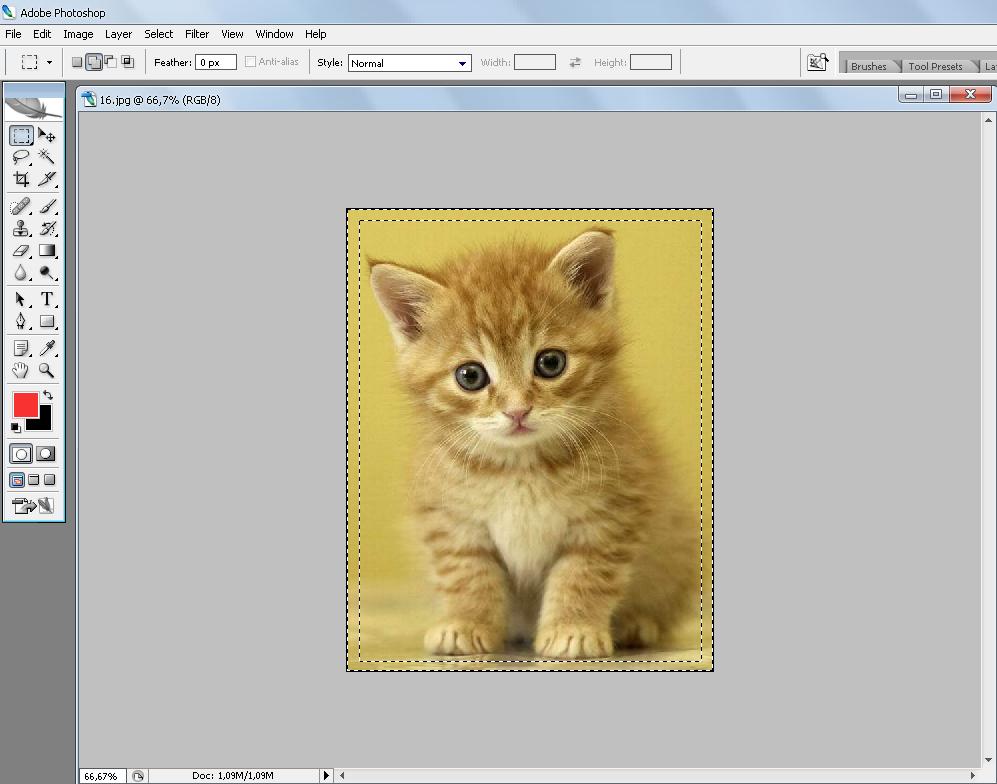This screenshot has width=997, height=784.
Task: Select the Hand tool
Action: click(x=21, y=370)
